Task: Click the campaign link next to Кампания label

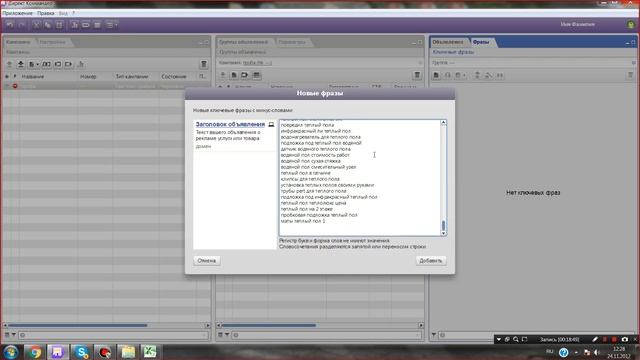Action: pyautogui.click(x=257, y=63)
